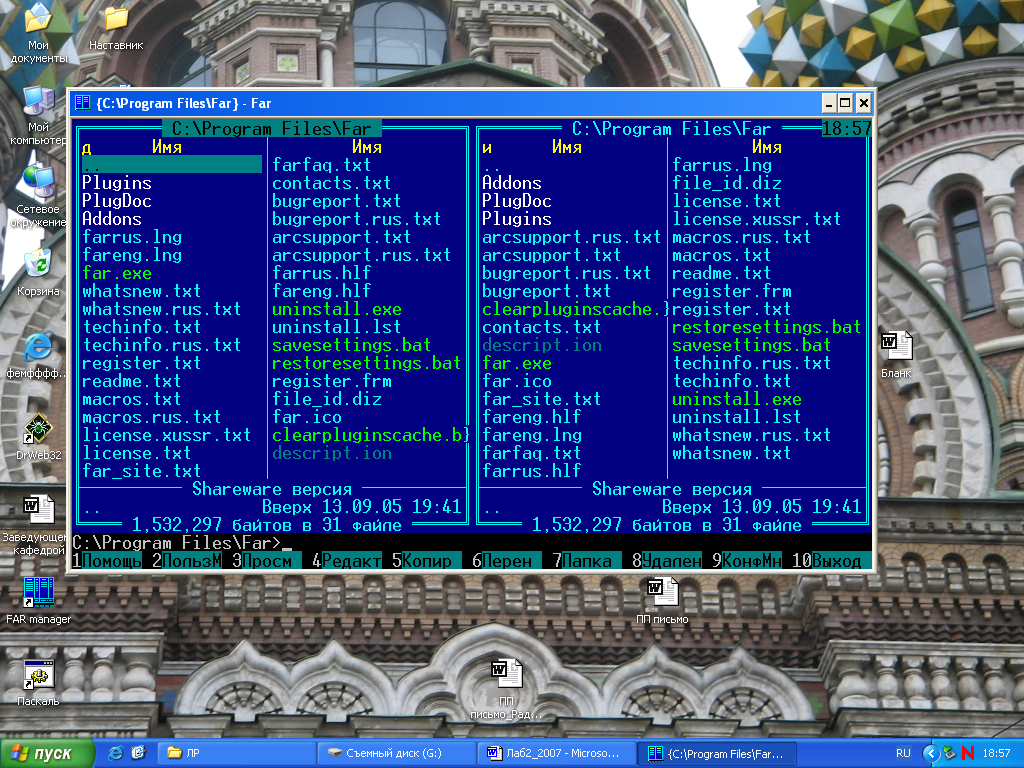Select uninstall.lst in right panel
Image resolution: width=1024 pixels, height=768 pixels.
(x=737, y=417)
